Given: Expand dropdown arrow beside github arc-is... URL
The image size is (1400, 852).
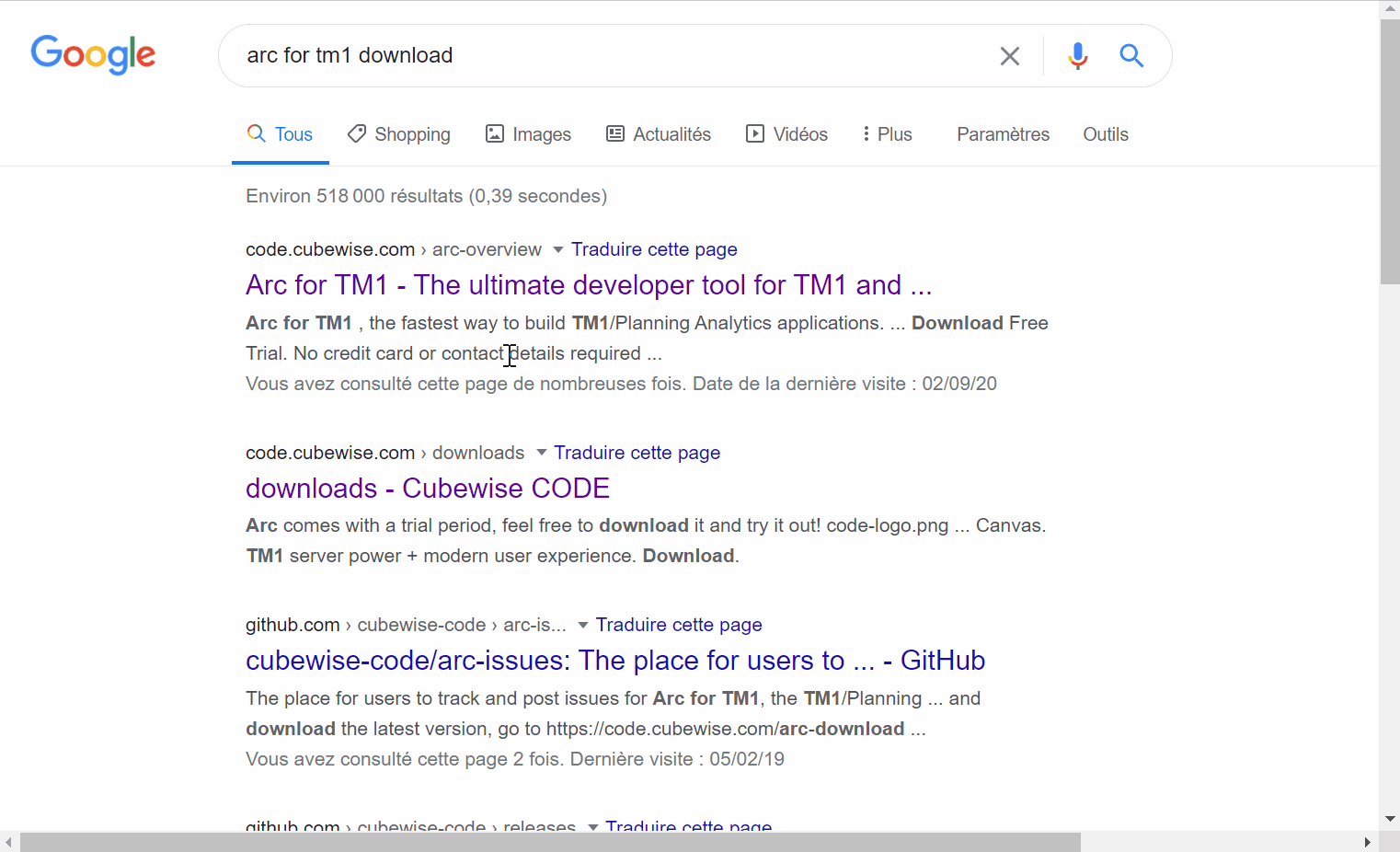Looking at the screenshot, I should pyautogui.click(x=582, y=626).
